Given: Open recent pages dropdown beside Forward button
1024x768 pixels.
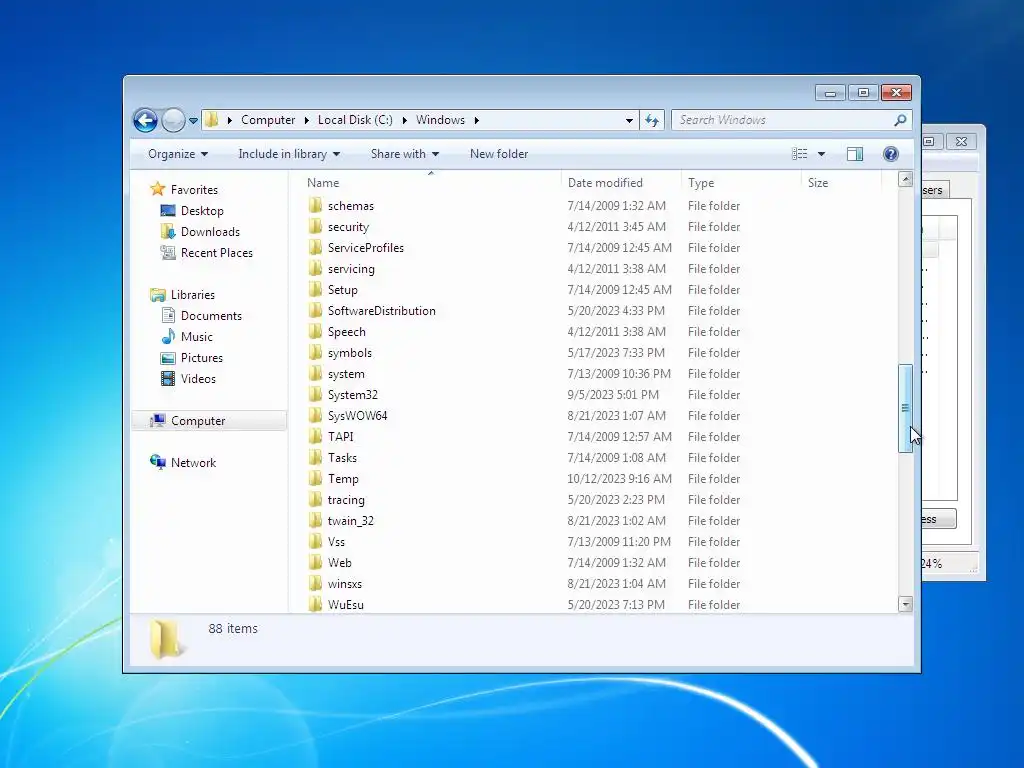Looking at the screenshot, I should [x=193, y=121].
